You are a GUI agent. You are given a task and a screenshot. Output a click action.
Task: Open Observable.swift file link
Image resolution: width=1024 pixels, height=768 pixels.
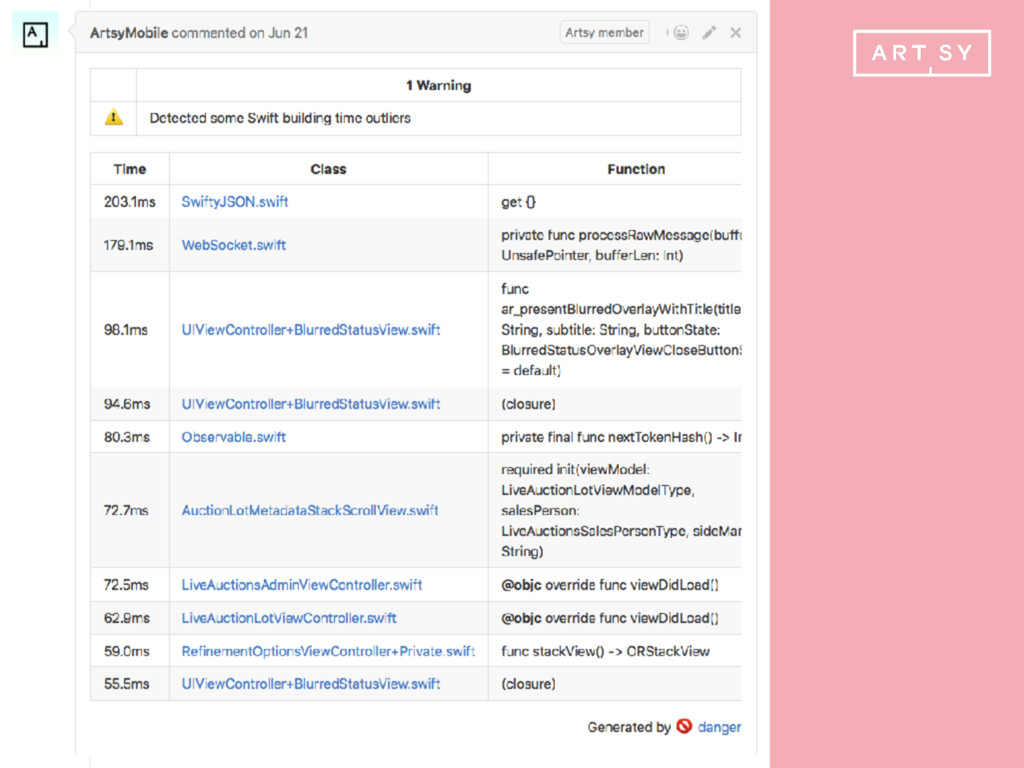[234, 437]
